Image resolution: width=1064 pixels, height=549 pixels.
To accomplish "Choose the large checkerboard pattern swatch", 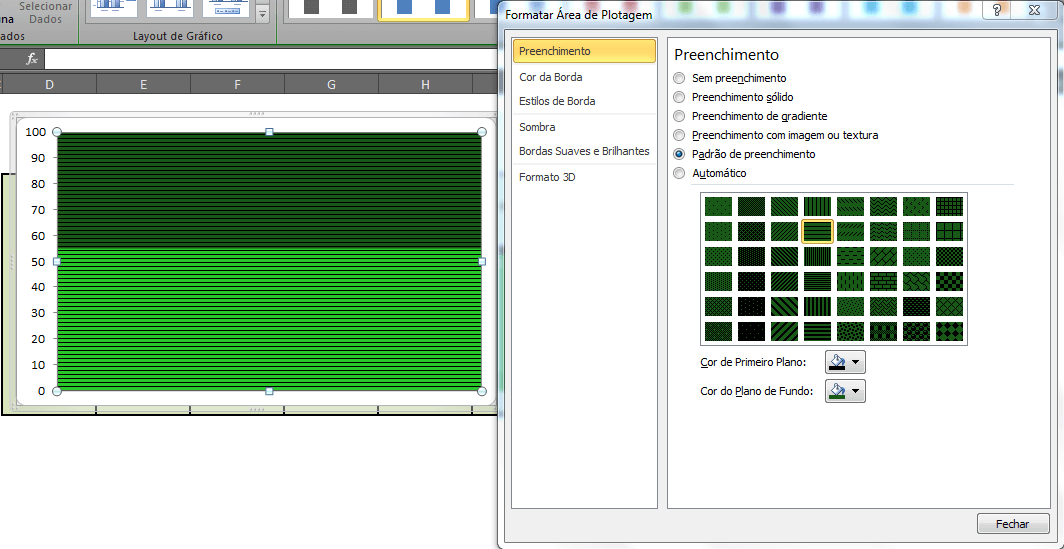I will [x=950, y=281].
